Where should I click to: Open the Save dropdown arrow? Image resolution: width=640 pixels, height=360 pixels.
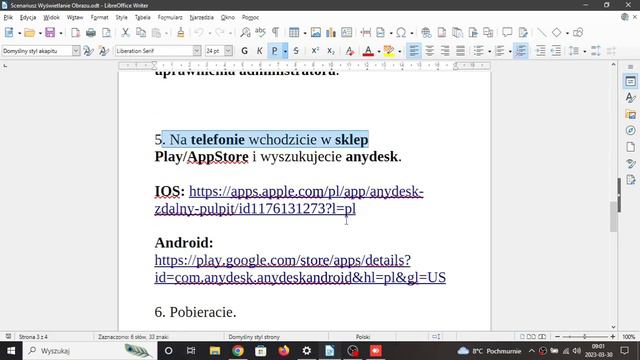tap(60, 33)
